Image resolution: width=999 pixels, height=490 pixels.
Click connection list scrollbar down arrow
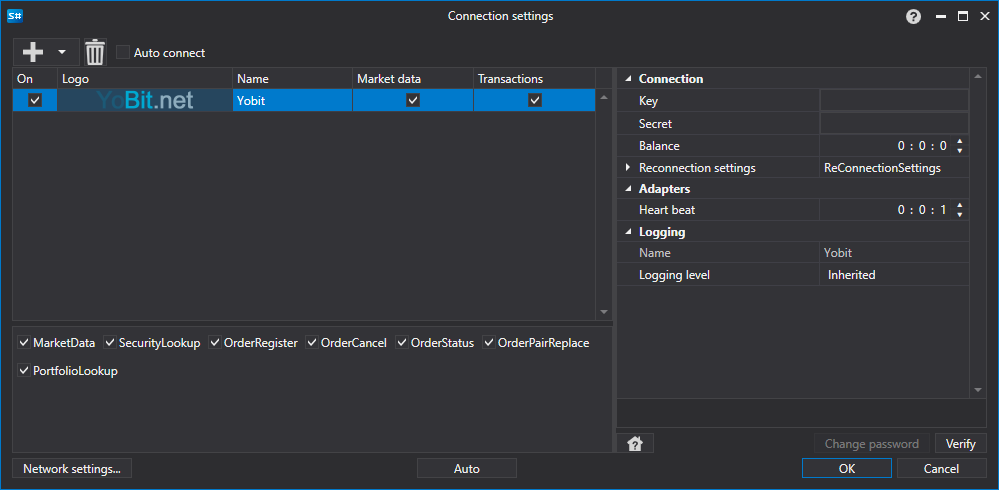(604, 312)
